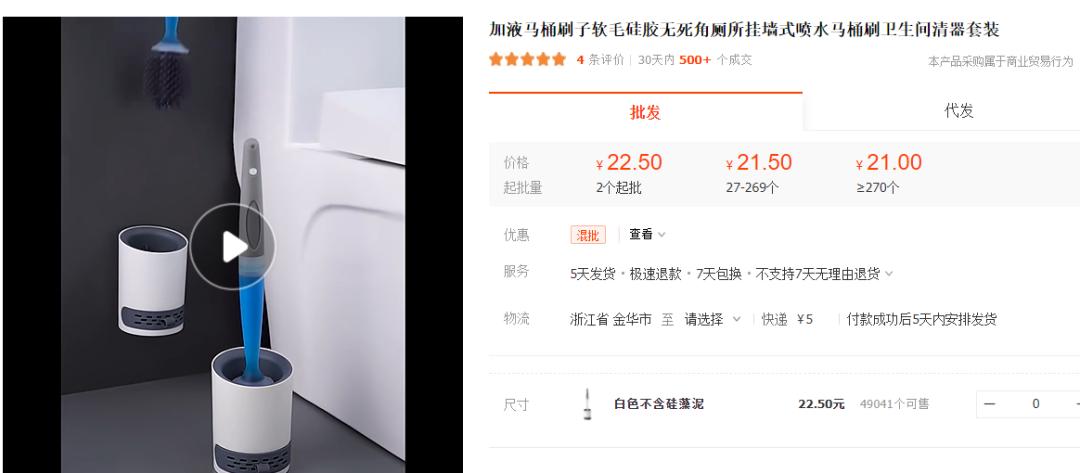The image size is (1080, 473).
Task: Click the quantity input field
Action: [x=1035, y=404]
